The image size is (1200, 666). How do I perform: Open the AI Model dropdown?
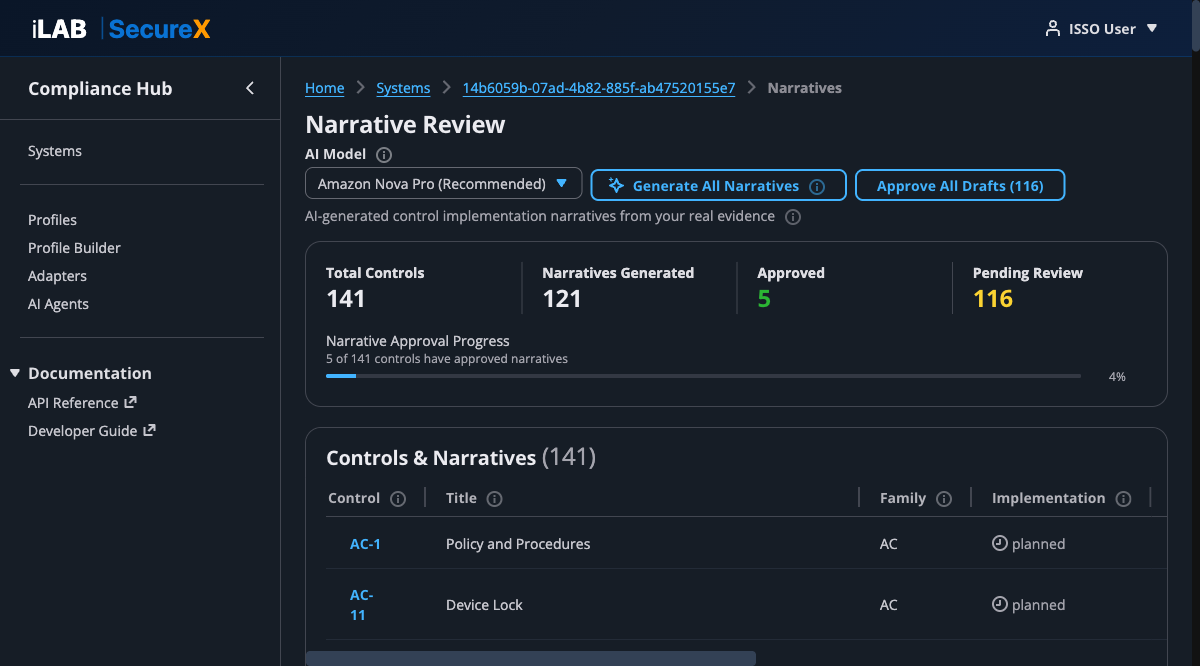(x=443, y=184)
